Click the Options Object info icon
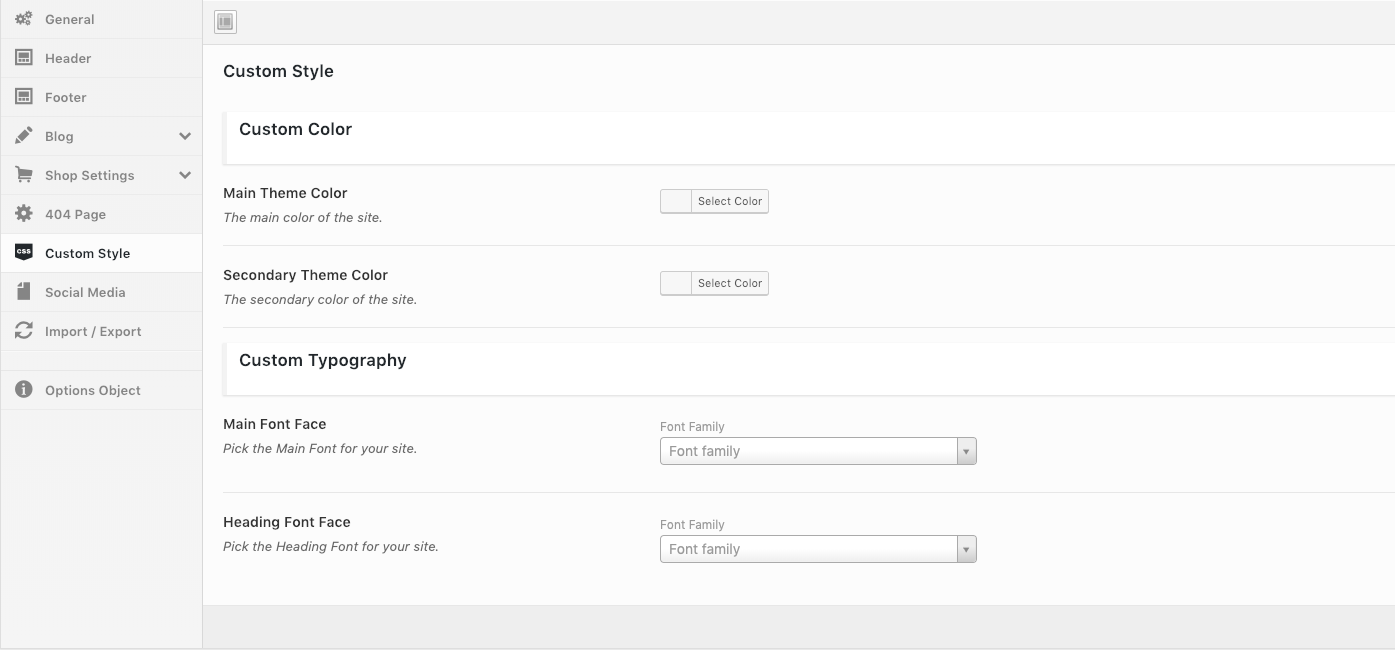Viewport: 1395px width, 650px height. pyautogui.click(x=24, y=390)
